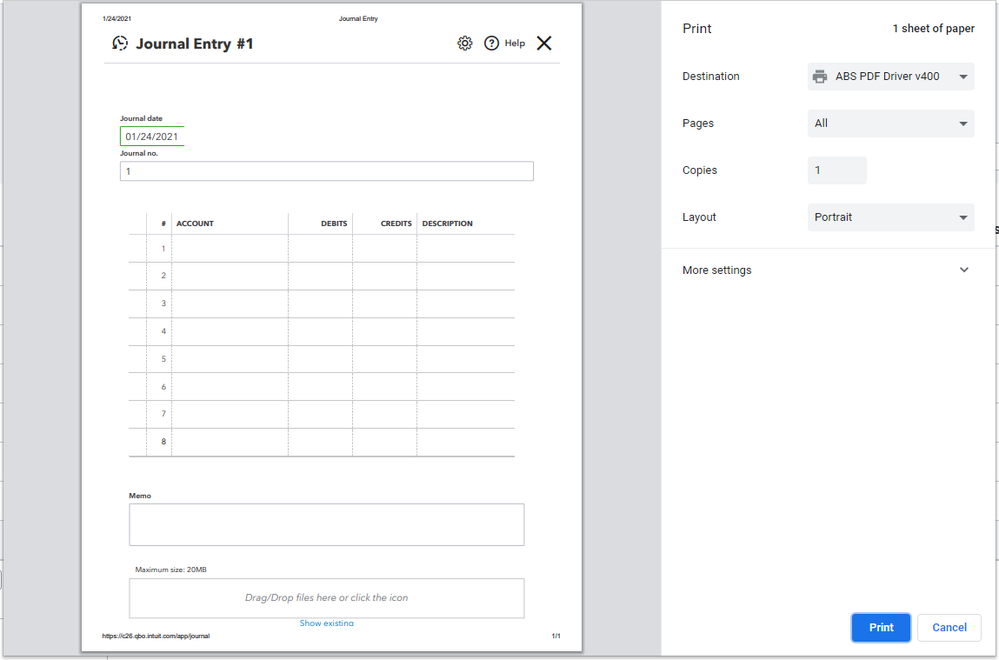Viewport: 999px width, 660px height.
Task: Click the Copies number field
Action: [837, 170]
